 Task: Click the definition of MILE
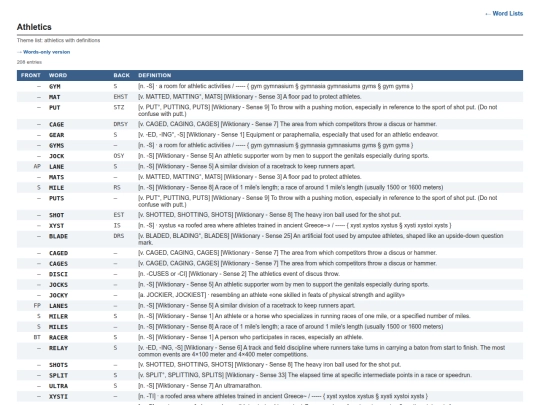pyautogui.click(x=291, y=188)
